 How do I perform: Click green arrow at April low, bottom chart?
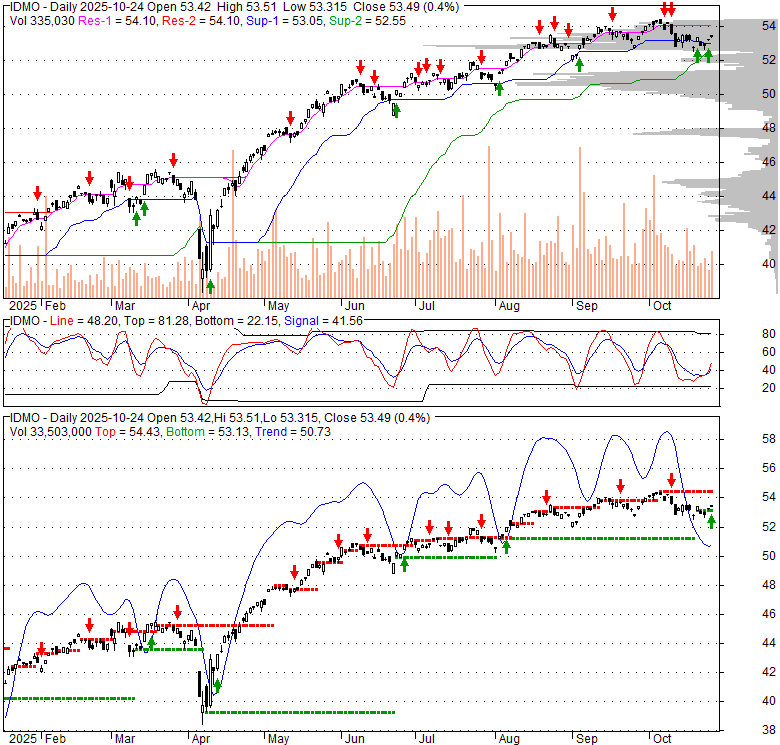point(217,686)
